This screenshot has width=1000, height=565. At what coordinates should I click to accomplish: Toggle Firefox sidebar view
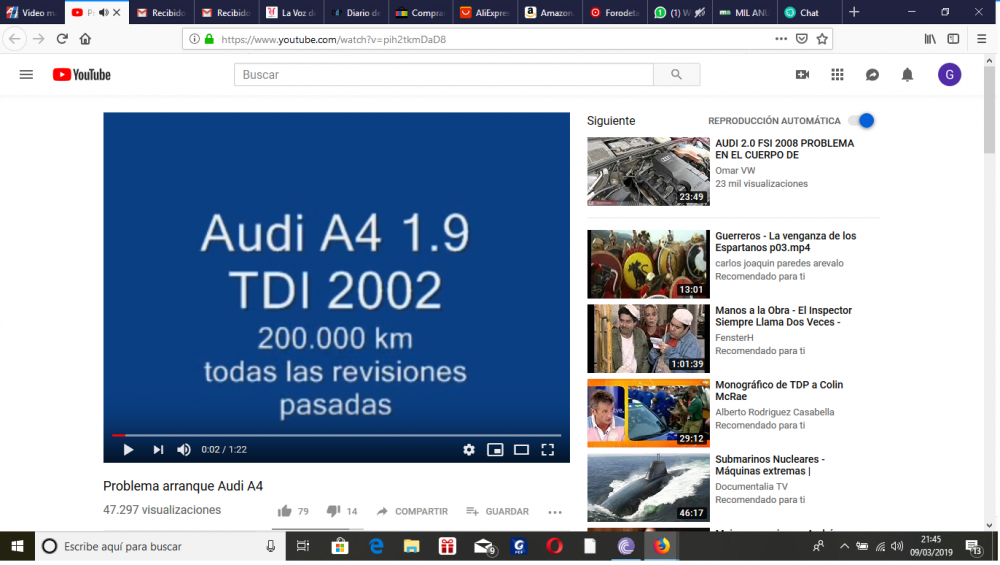point(953,39)
